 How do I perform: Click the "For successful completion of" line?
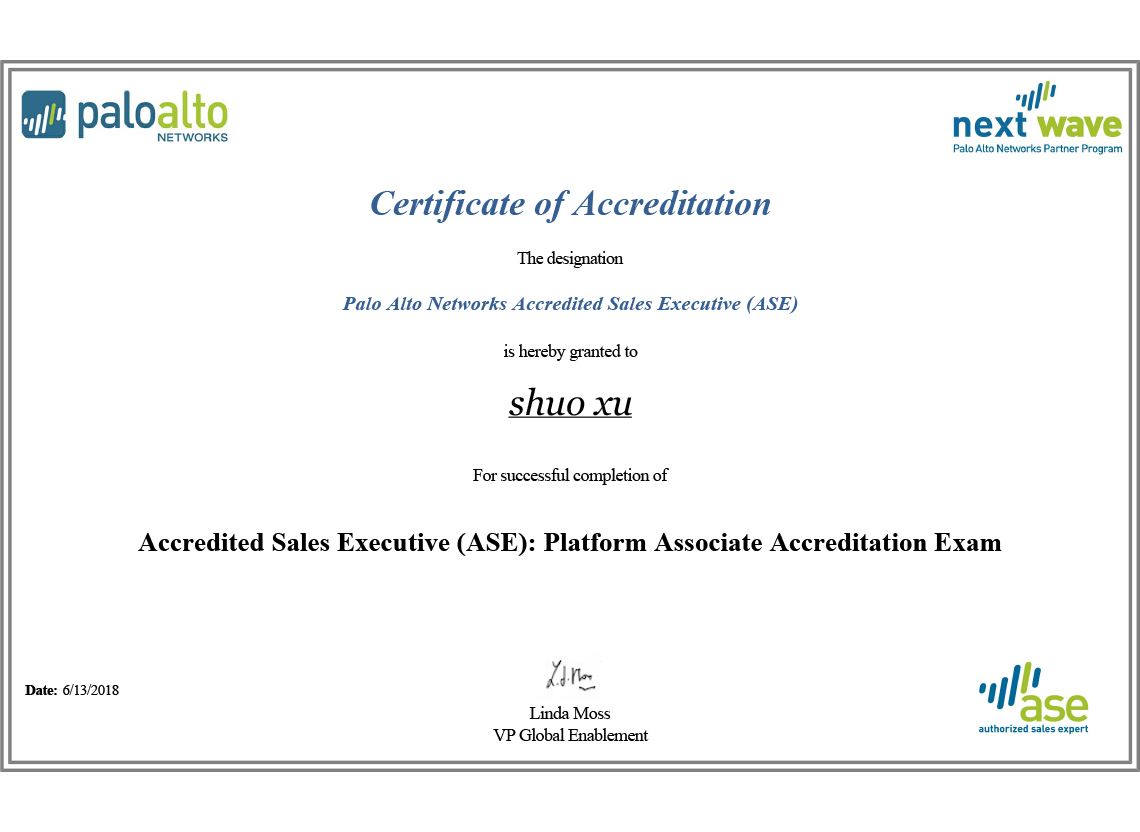click(570, 475)
